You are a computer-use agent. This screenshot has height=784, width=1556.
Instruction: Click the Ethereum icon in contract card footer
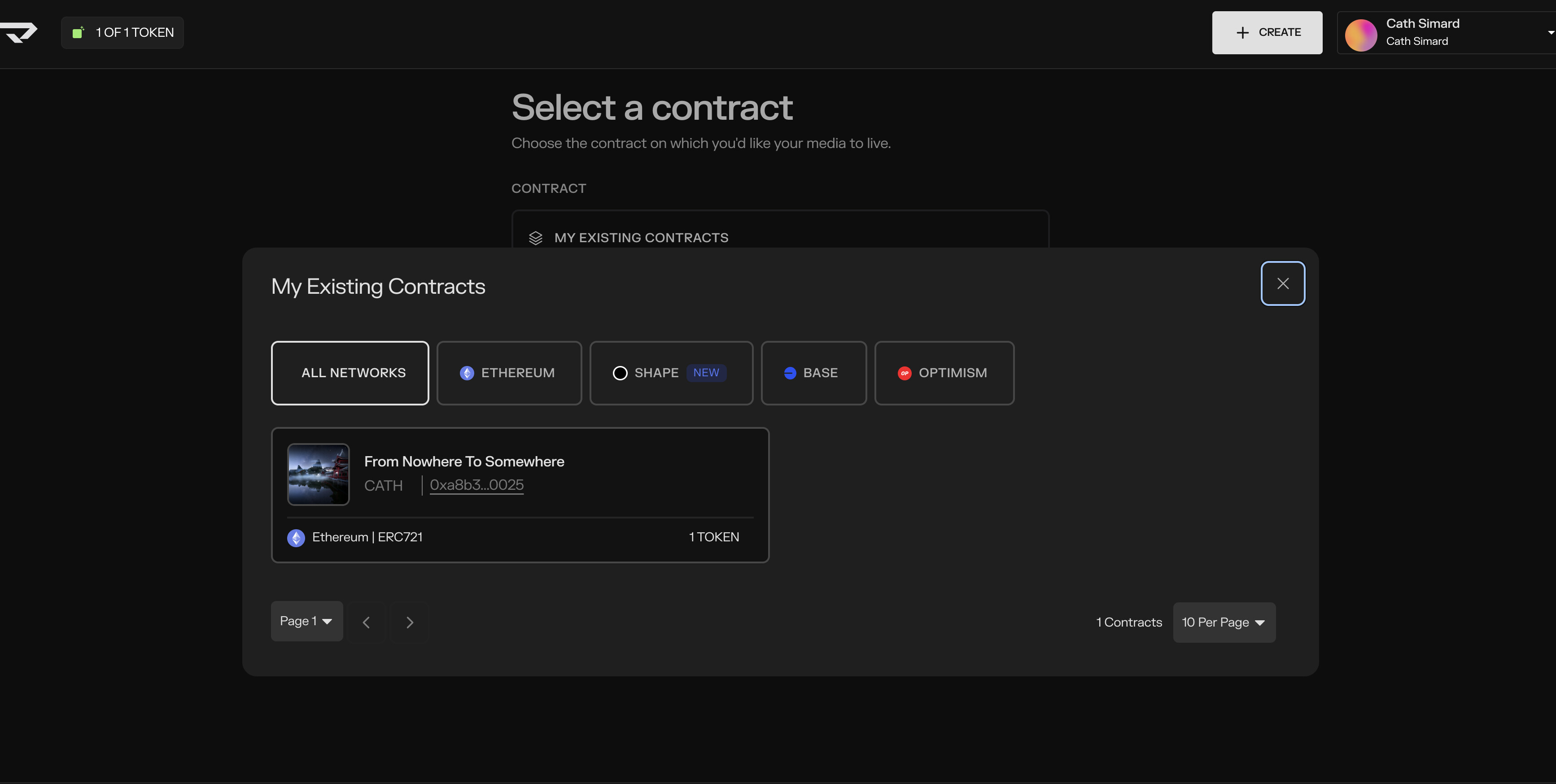point(296,538)
